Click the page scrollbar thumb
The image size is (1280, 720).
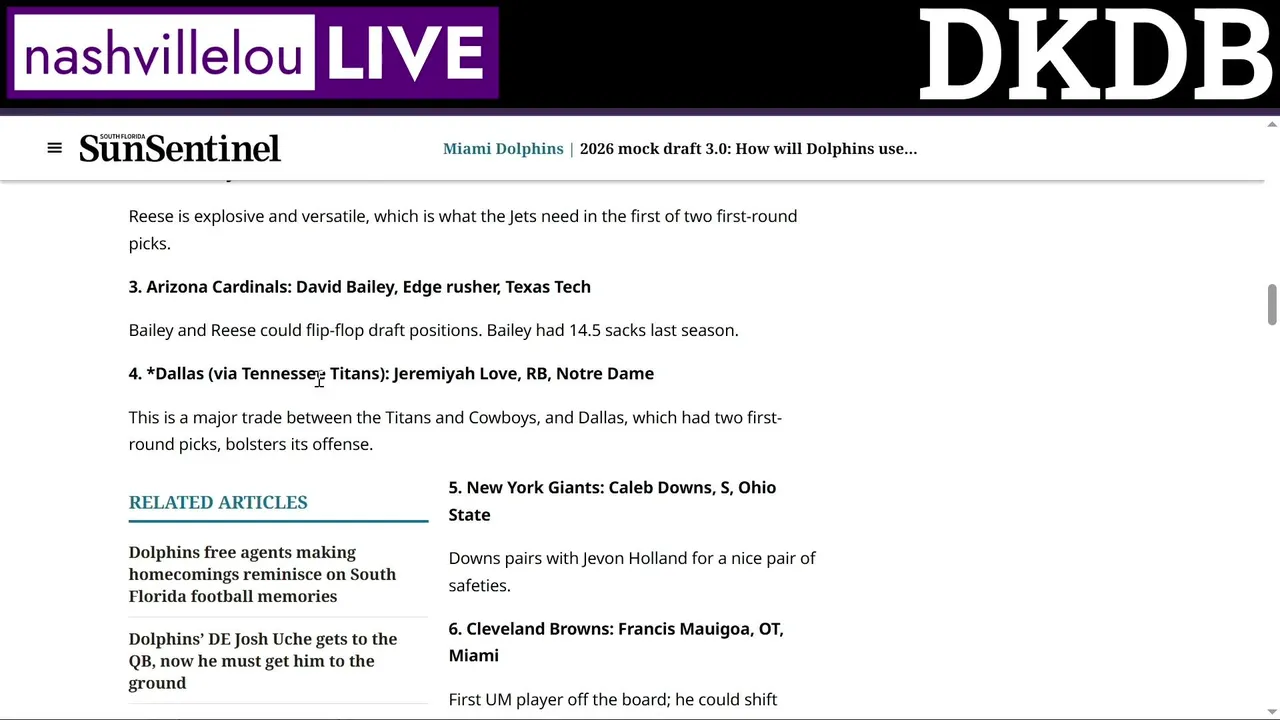[1272, 305]
